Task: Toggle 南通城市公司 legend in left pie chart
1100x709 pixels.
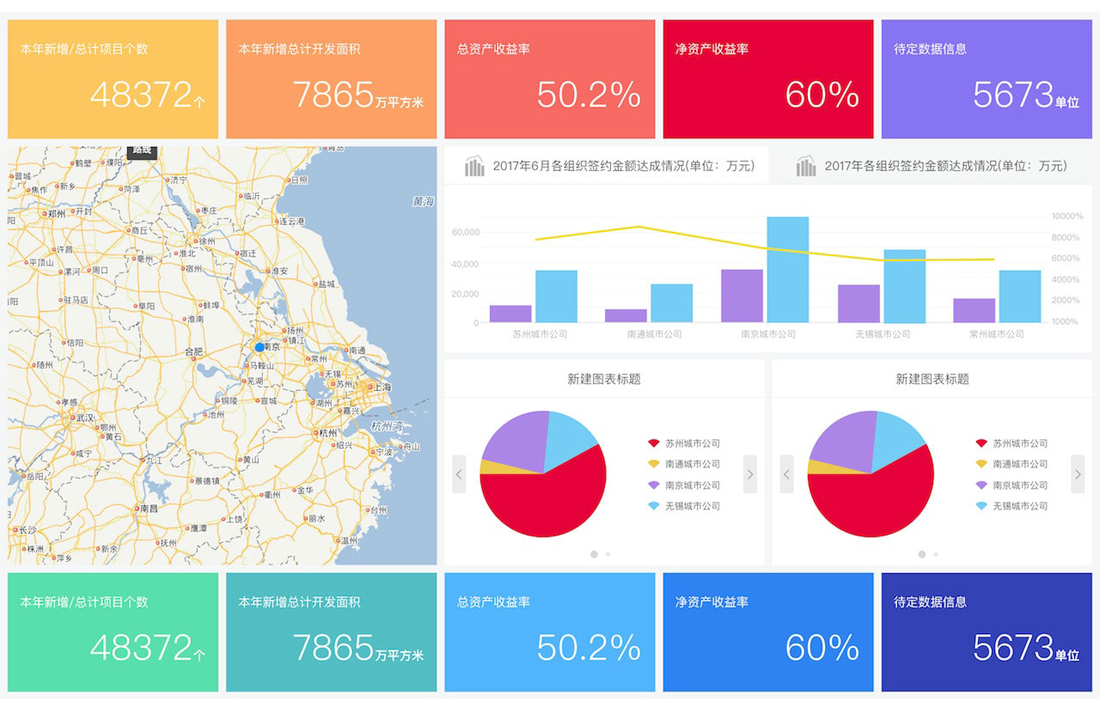Action: [x=692, y=464]
